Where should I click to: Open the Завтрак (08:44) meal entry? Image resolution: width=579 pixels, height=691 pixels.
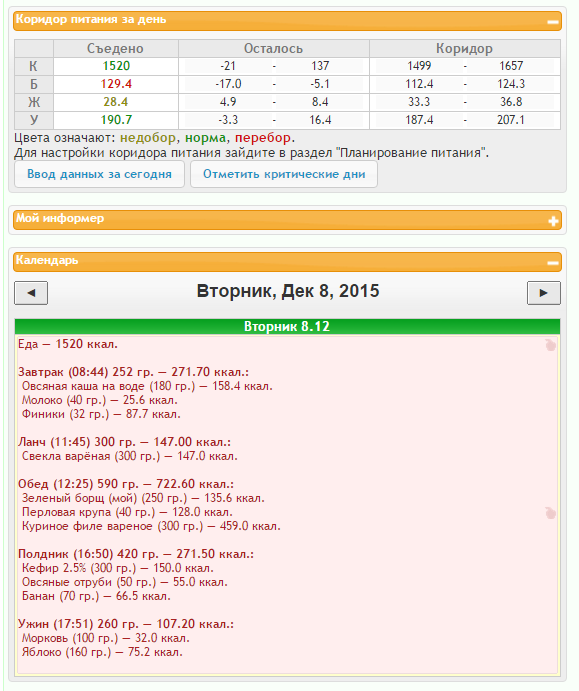133,372
